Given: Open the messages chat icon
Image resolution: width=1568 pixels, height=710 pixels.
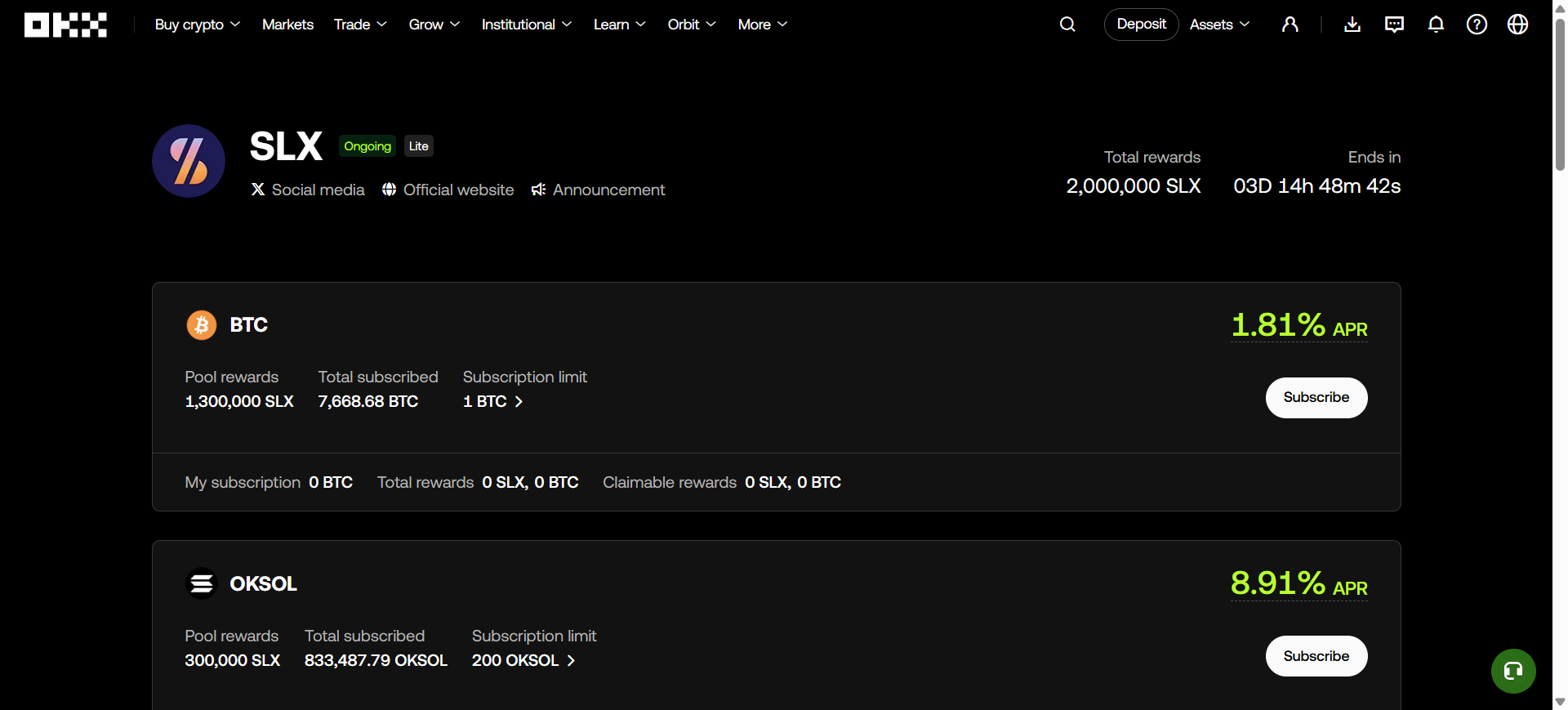Looking at the screenshot, I should (x=1394, y=25).
